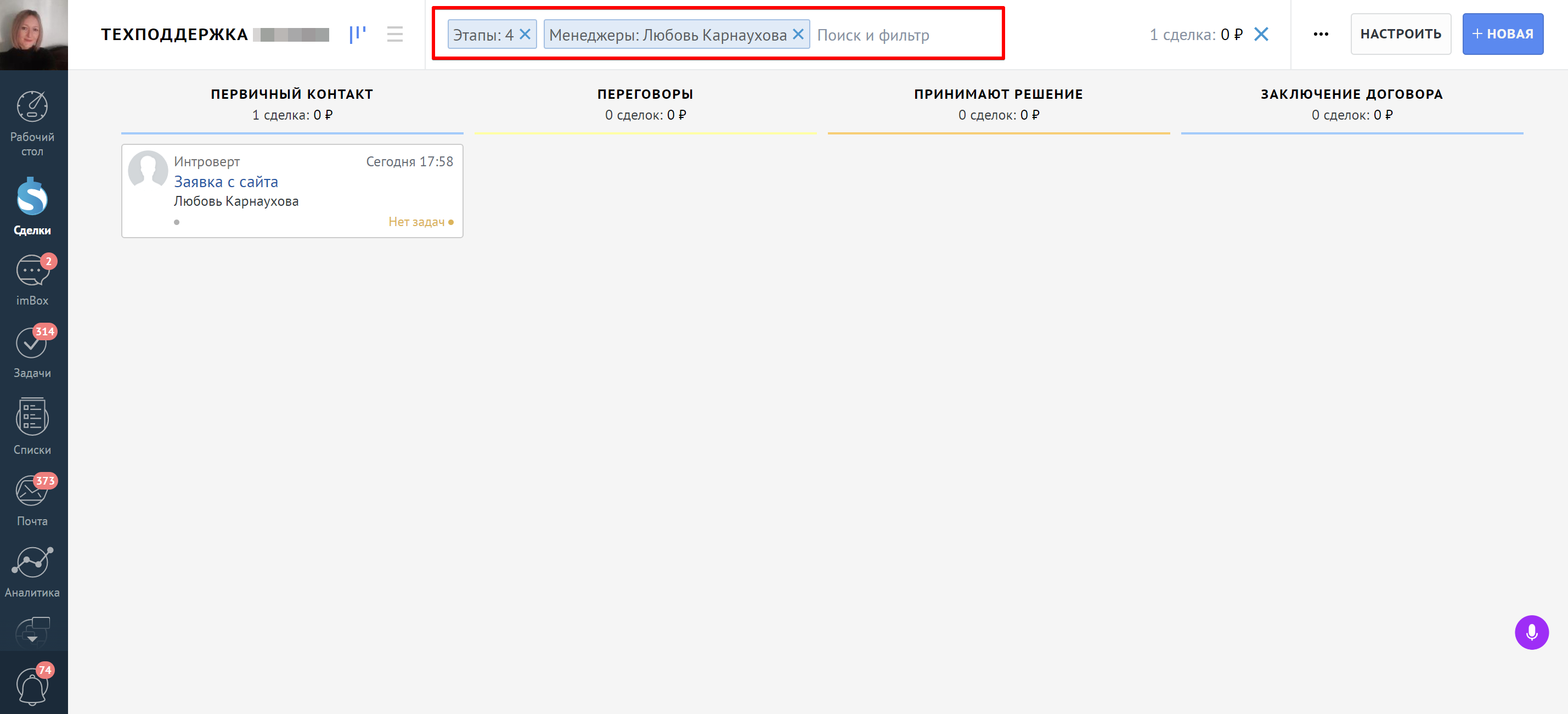Click the ЗАКЛЮЧЕНИЕ ДОГОВОРА column header
This screenshot has width=1568, height=714.
[x=1352, y=94]
